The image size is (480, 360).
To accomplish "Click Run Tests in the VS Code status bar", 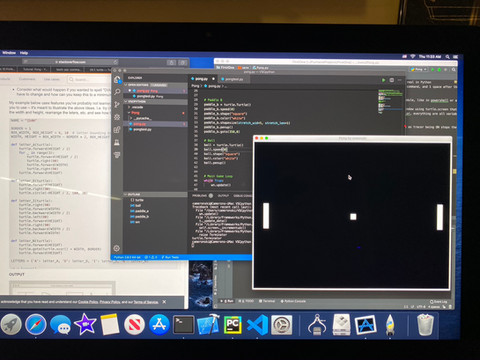I will click(170, 257).
